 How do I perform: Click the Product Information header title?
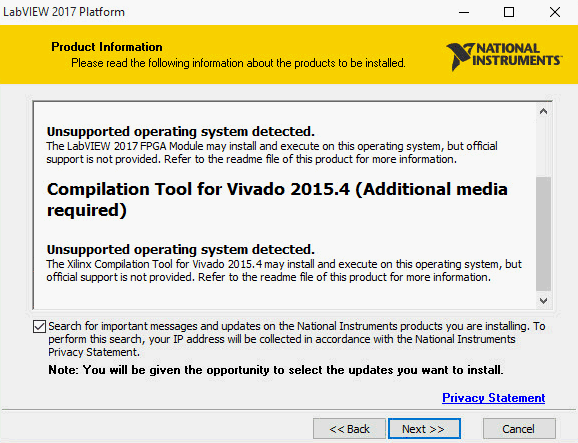107,47
